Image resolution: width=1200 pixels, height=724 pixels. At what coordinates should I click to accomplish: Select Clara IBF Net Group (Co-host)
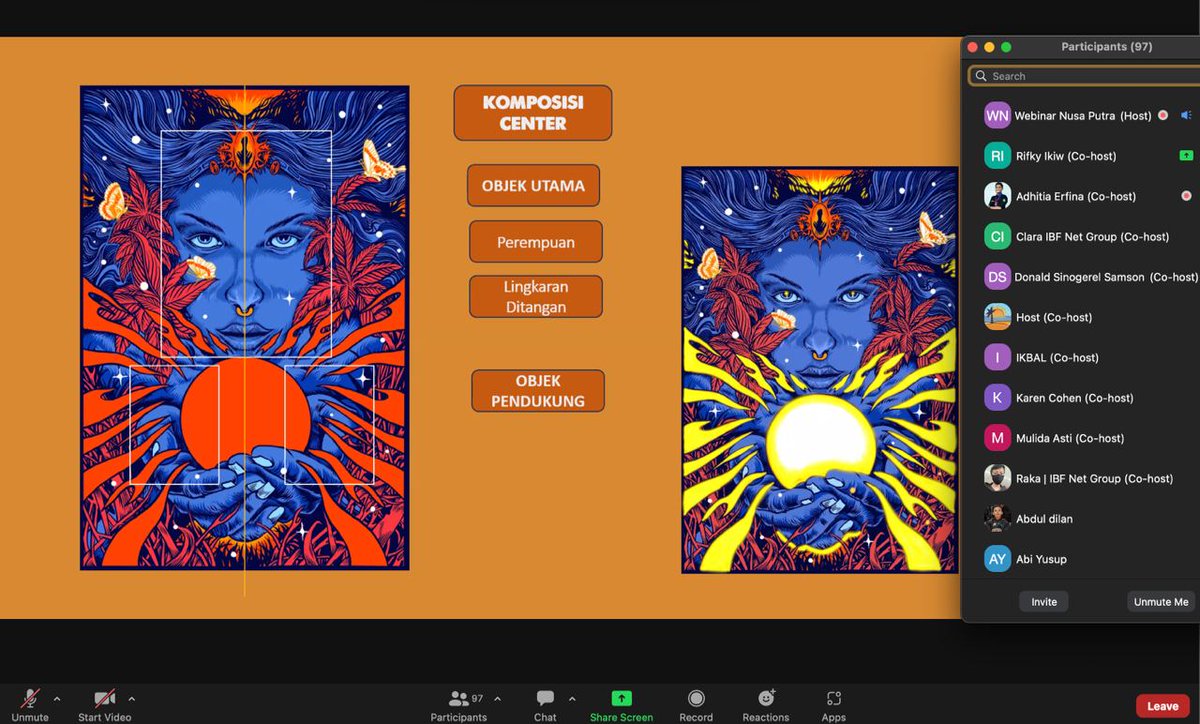pyautogui.click(x=1084, y=237)
